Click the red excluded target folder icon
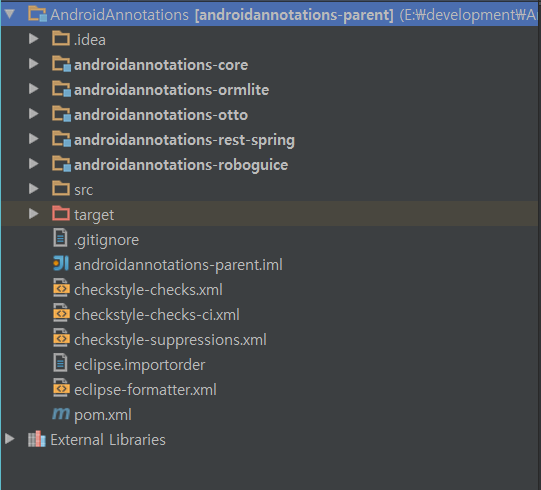 pos(61,213)
